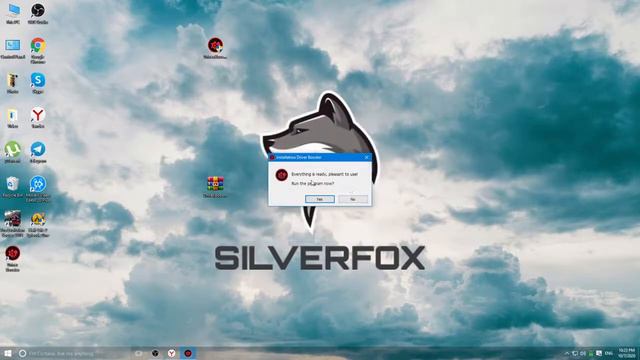Click the ENG language indicator

[x=609, y=353]
